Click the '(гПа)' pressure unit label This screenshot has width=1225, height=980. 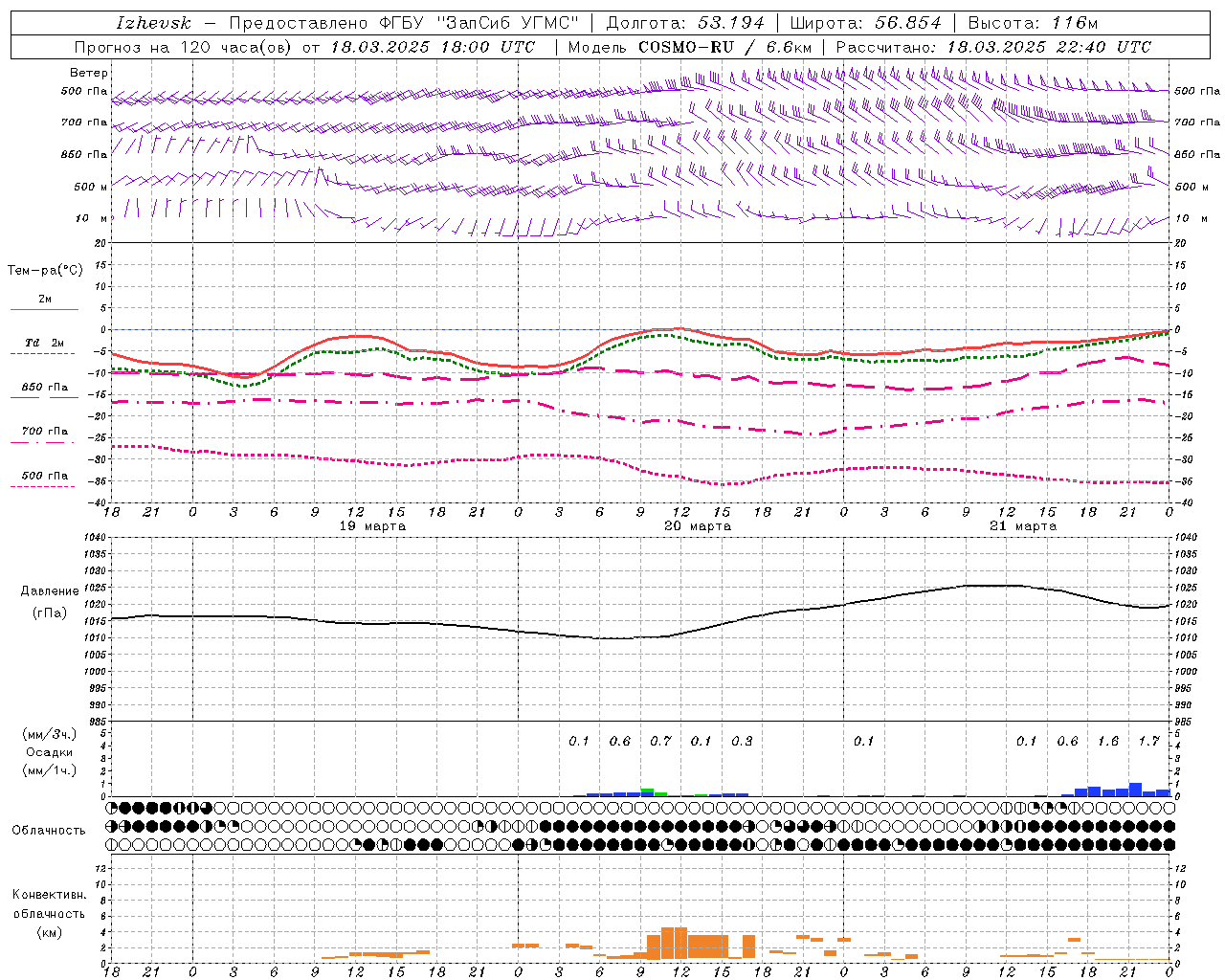tap(50, 613)
